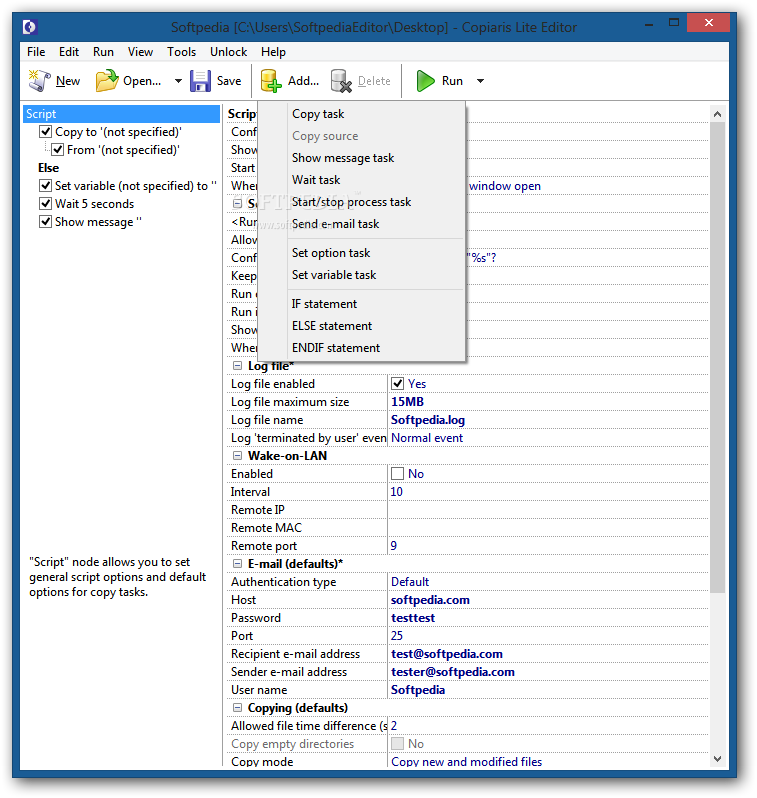Click the Normal event value
Image resolution: width=757 pixels, height=798 pixels.
(427, 438)
